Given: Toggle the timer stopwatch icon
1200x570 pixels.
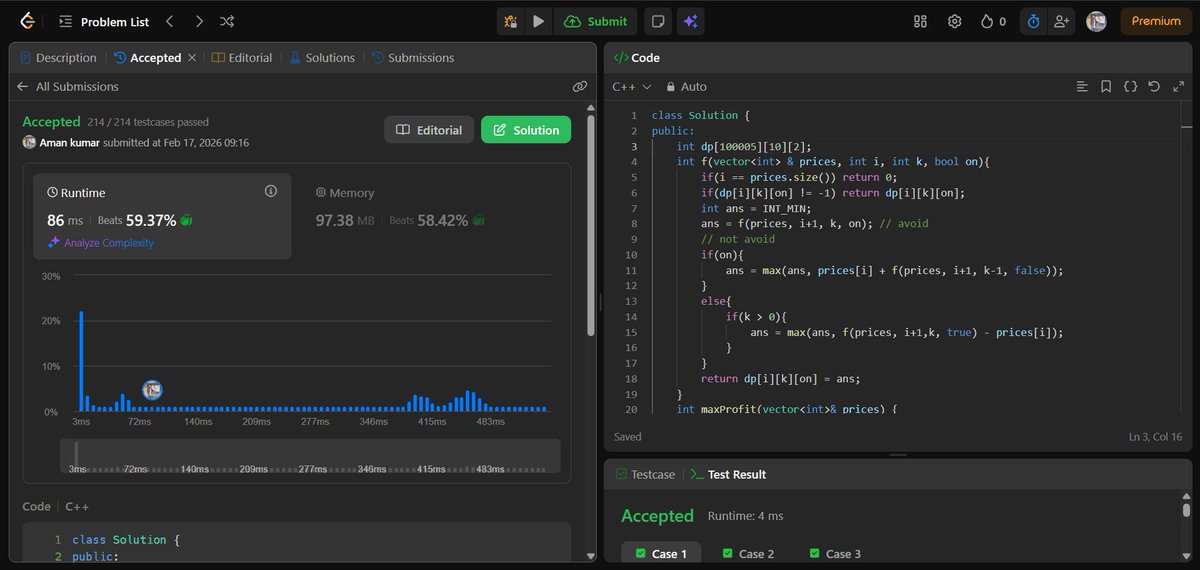Looking at the screenshot, I should point(1034,21).
